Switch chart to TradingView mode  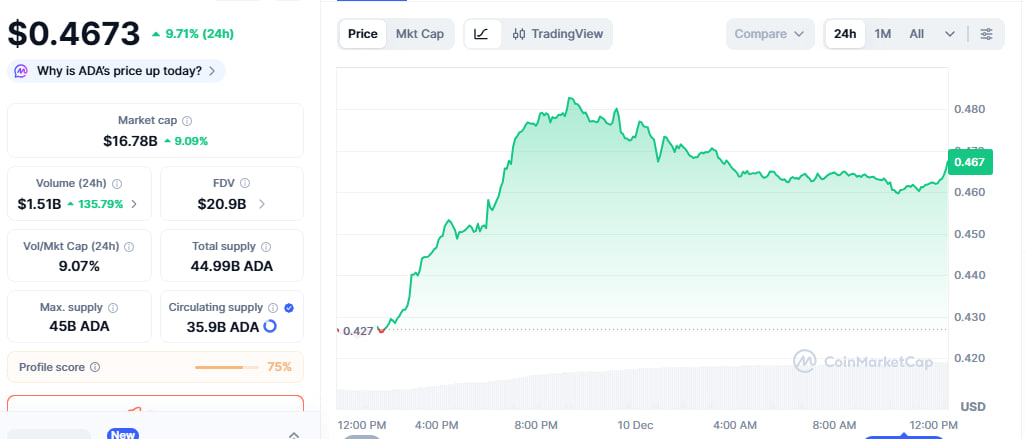[x=558, y=34]
